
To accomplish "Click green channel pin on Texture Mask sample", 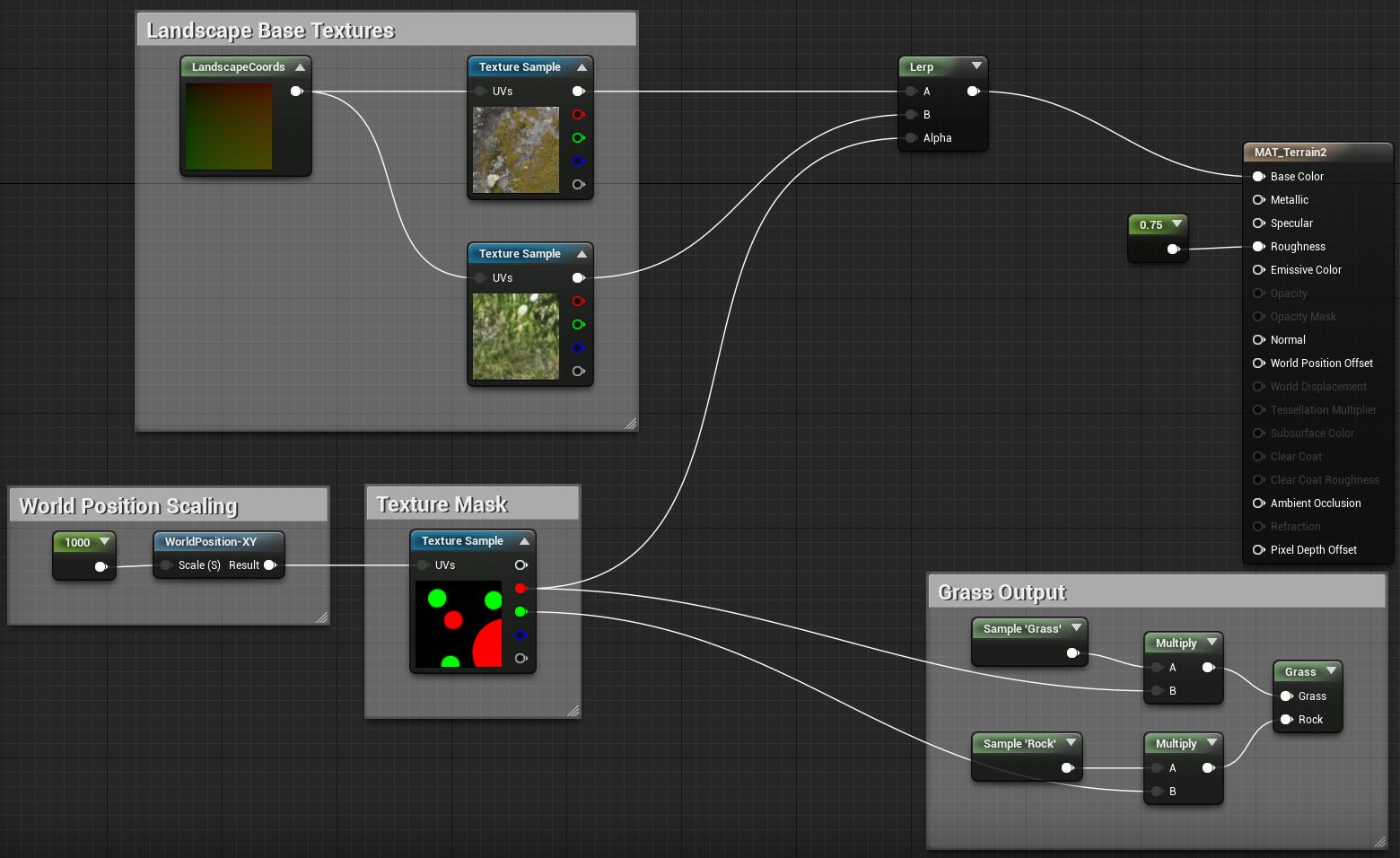I will pos(521,612).
